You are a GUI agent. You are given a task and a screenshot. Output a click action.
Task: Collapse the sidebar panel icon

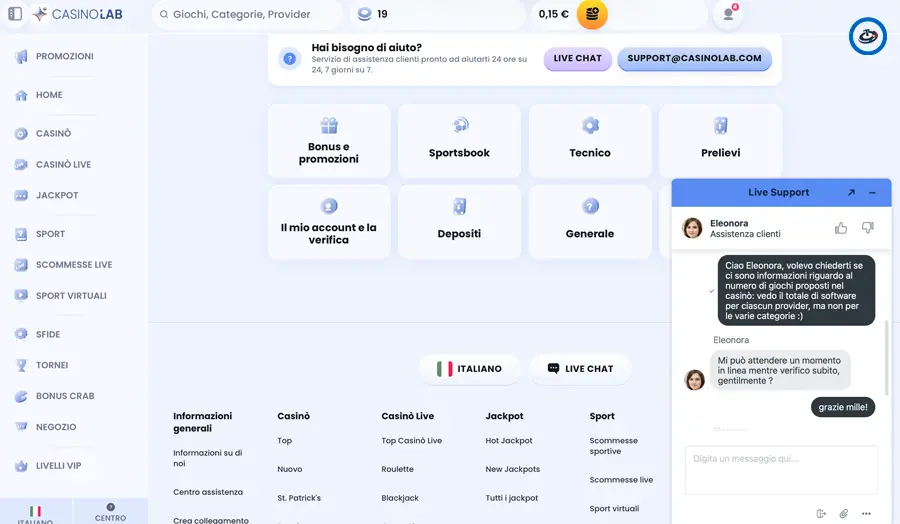[15, 14]
